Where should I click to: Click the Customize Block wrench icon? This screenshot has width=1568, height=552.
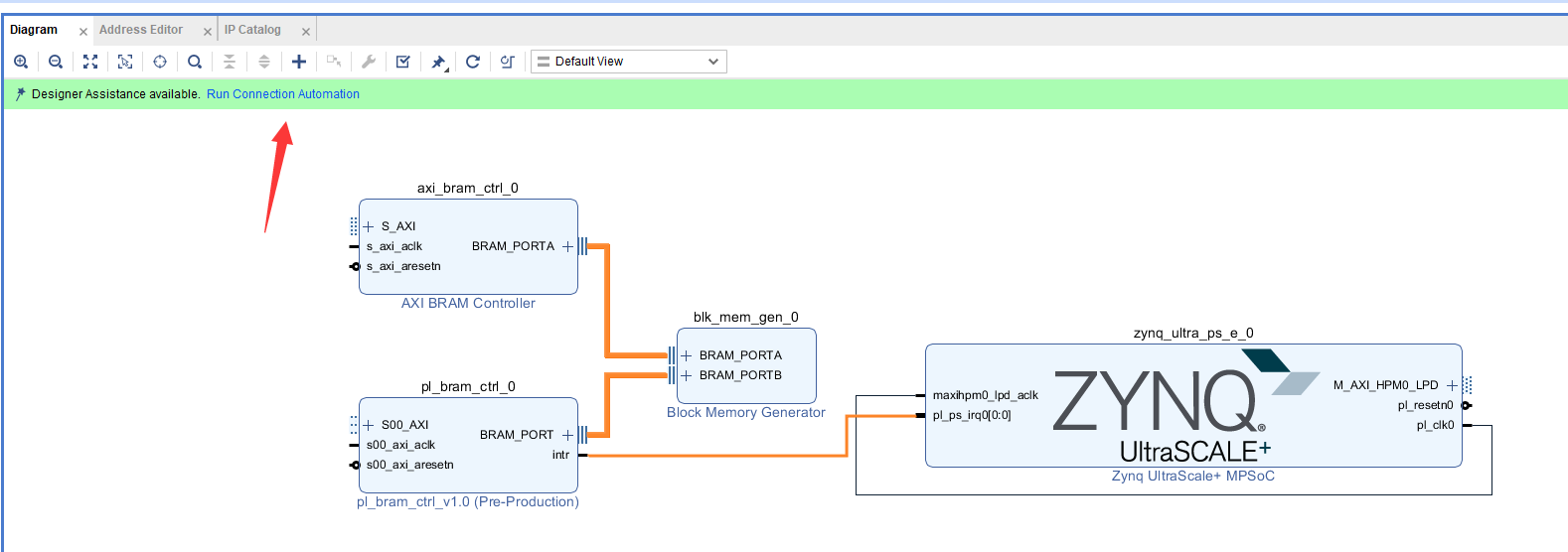tap(369, 62)
